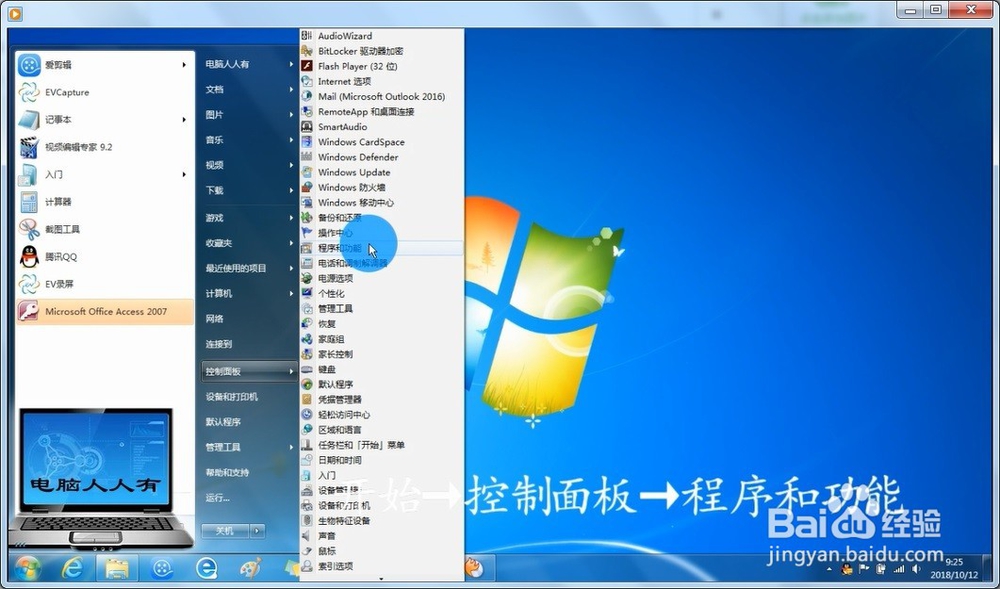Screen dimensions: 1000x589
Task: Expand the 电脑人人有 submenu arrow
Action: click(x=291, y=64)
